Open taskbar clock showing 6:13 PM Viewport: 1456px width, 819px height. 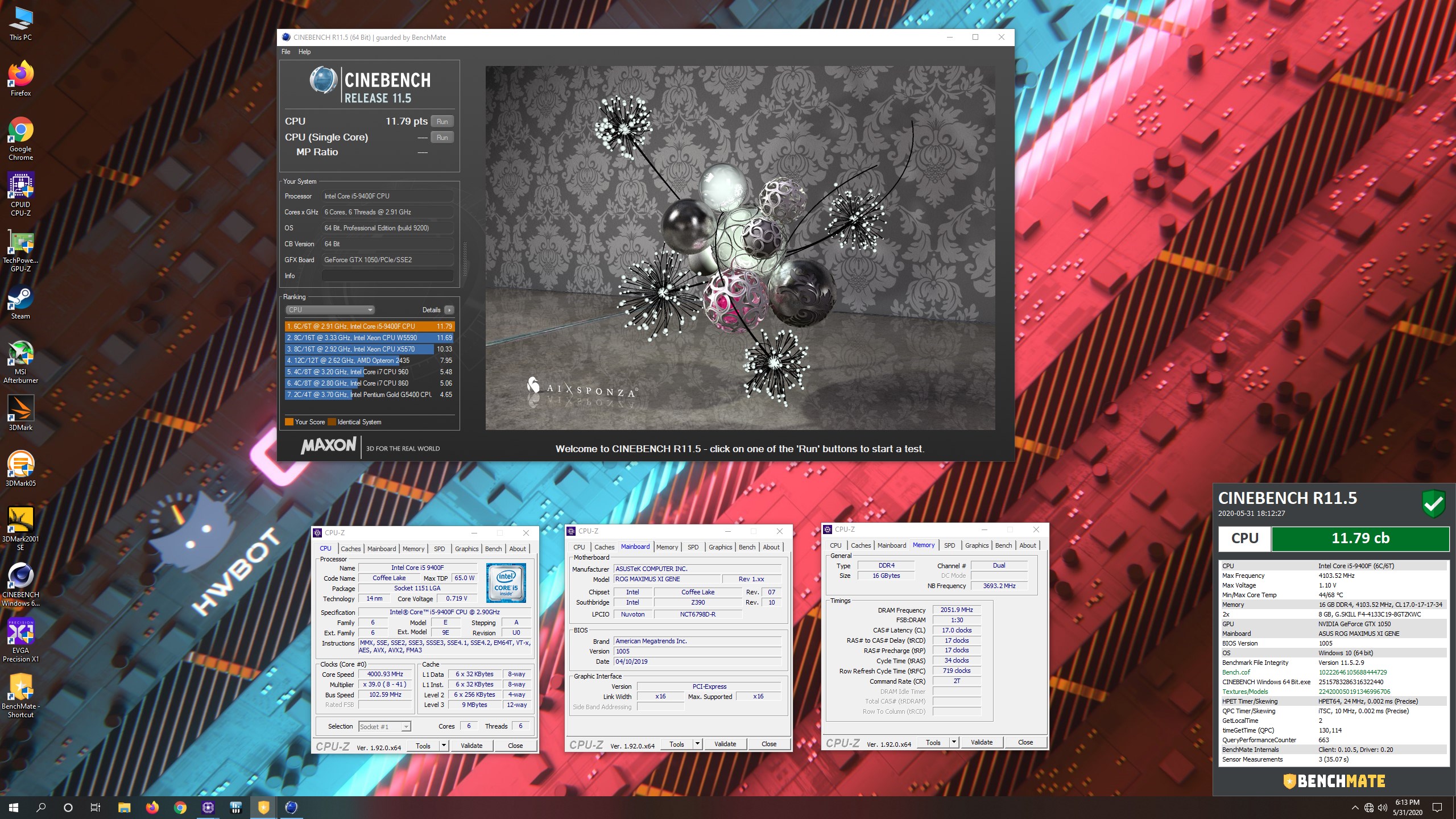point(1408,808)
